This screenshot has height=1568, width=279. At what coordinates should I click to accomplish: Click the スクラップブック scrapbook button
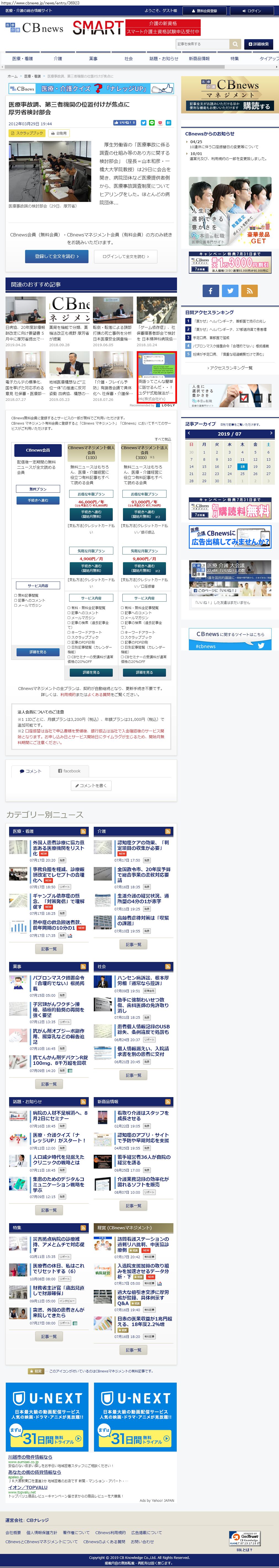pyautogui.click(x=27, y=133)
